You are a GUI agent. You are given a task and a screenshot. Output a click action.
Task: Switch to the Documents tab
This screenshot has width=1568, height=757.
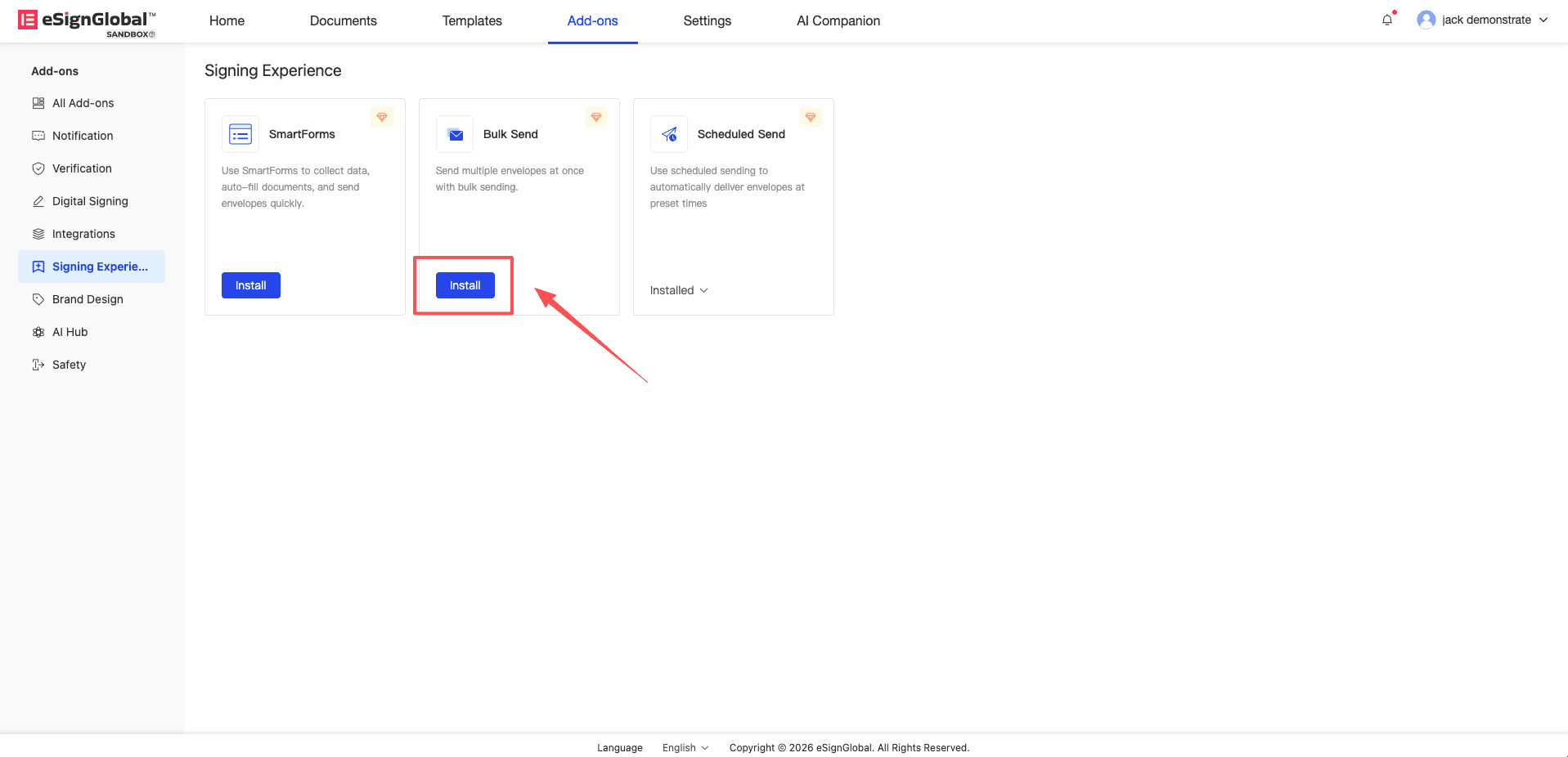pos(343,21)
